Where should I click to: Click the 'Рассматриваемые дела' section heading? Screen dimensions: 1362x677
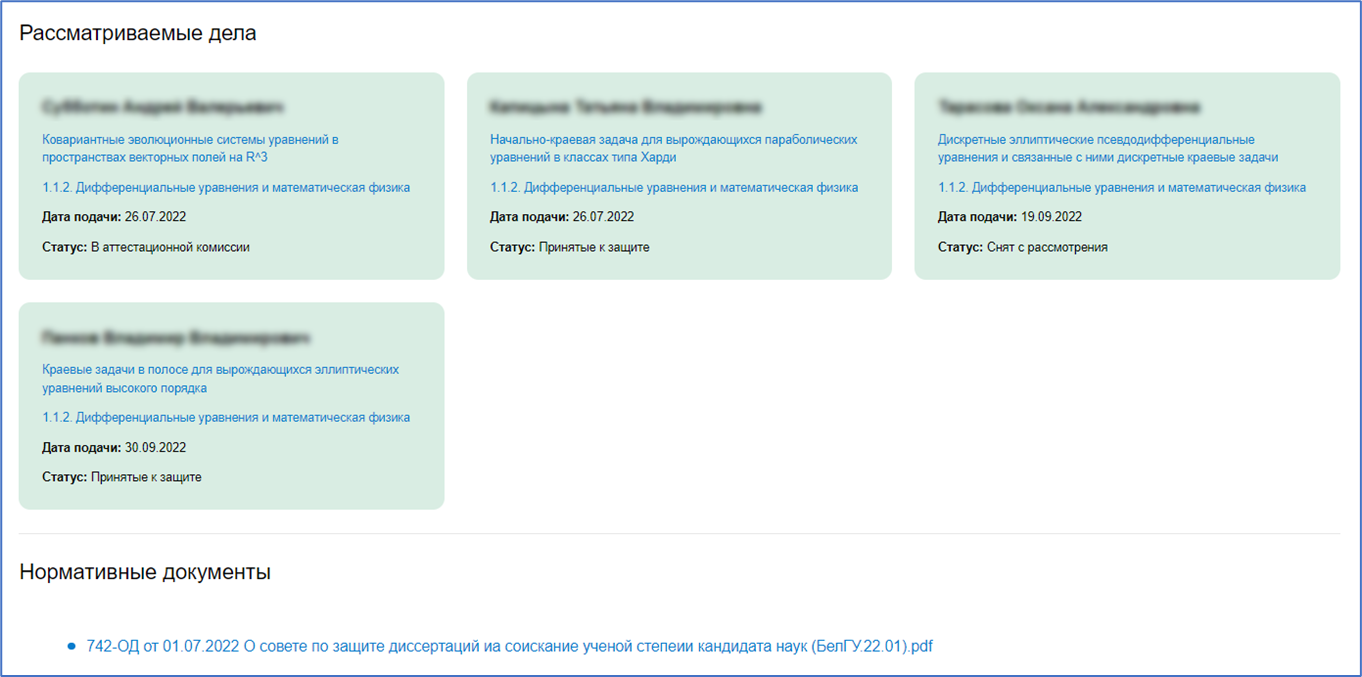[138, 33]
